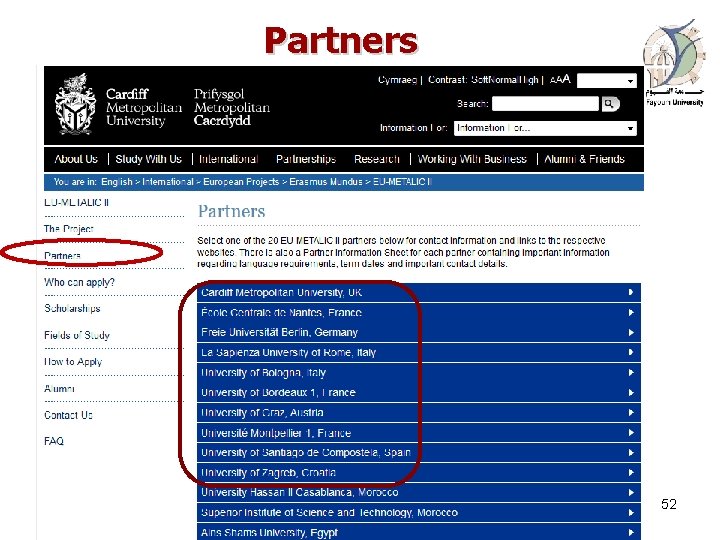The height and width of the screenshot is (540, 720).
Task: Open the FAQ sidebar link
Action: (54, 441)
